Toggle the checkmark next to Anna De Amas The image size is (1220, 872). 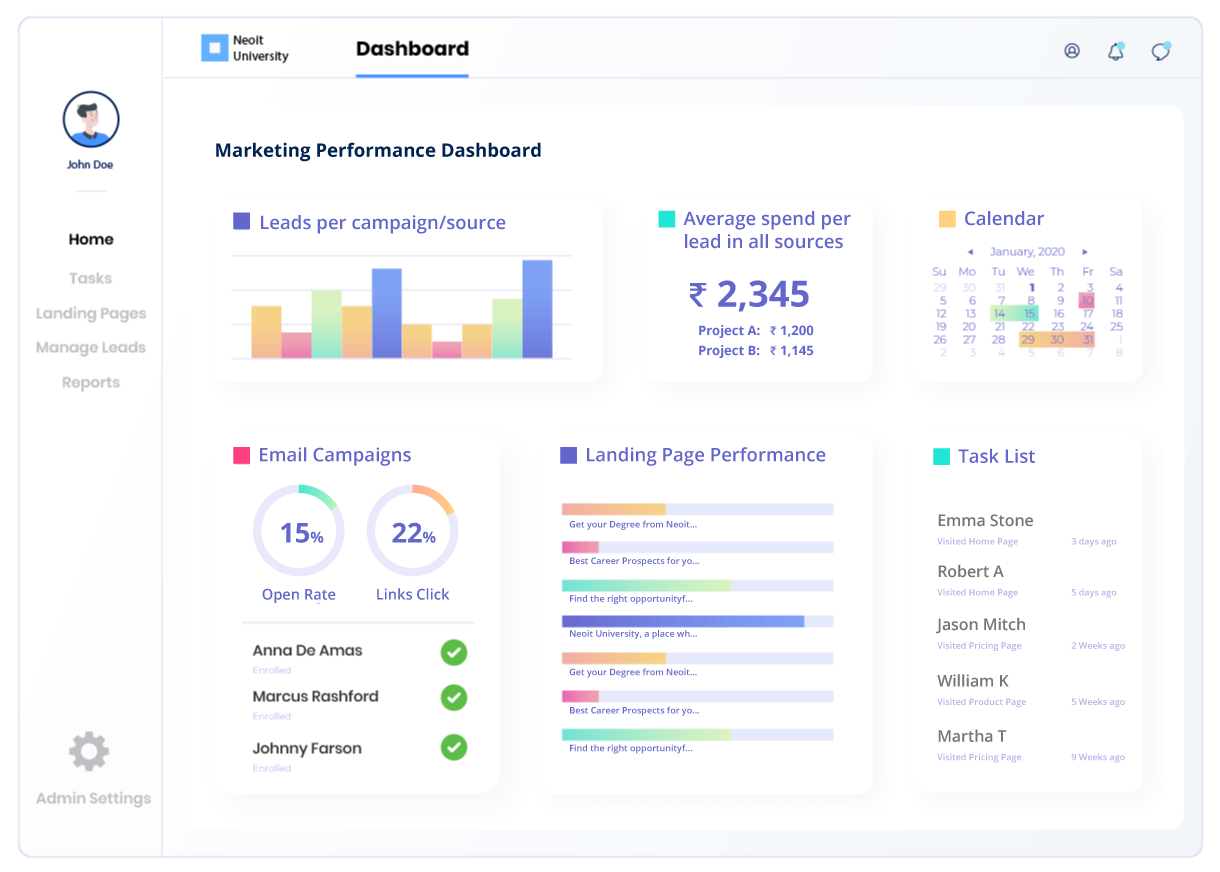(454, 653)
